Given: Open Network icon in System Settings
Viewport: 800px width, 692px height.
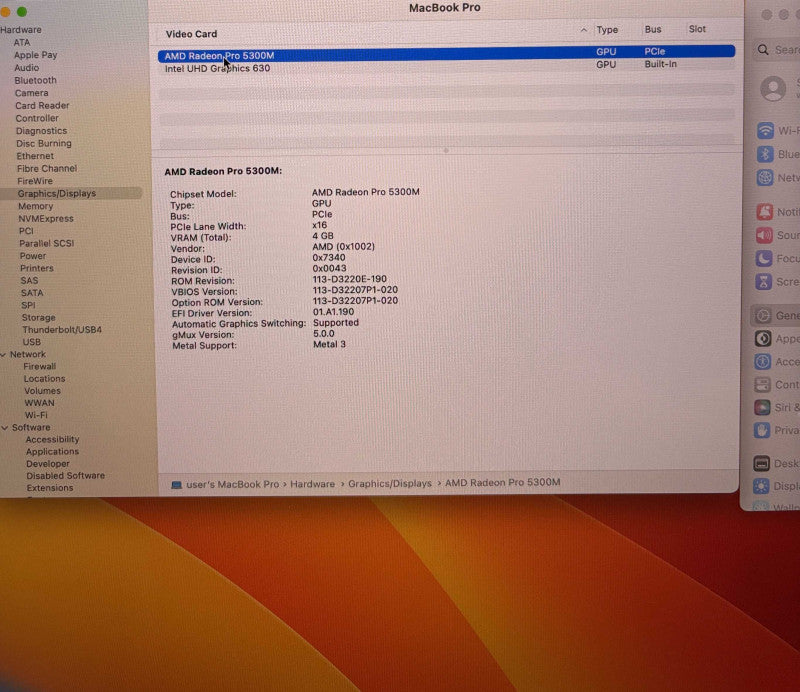Looking at the screenshot, I should [765, 178].
